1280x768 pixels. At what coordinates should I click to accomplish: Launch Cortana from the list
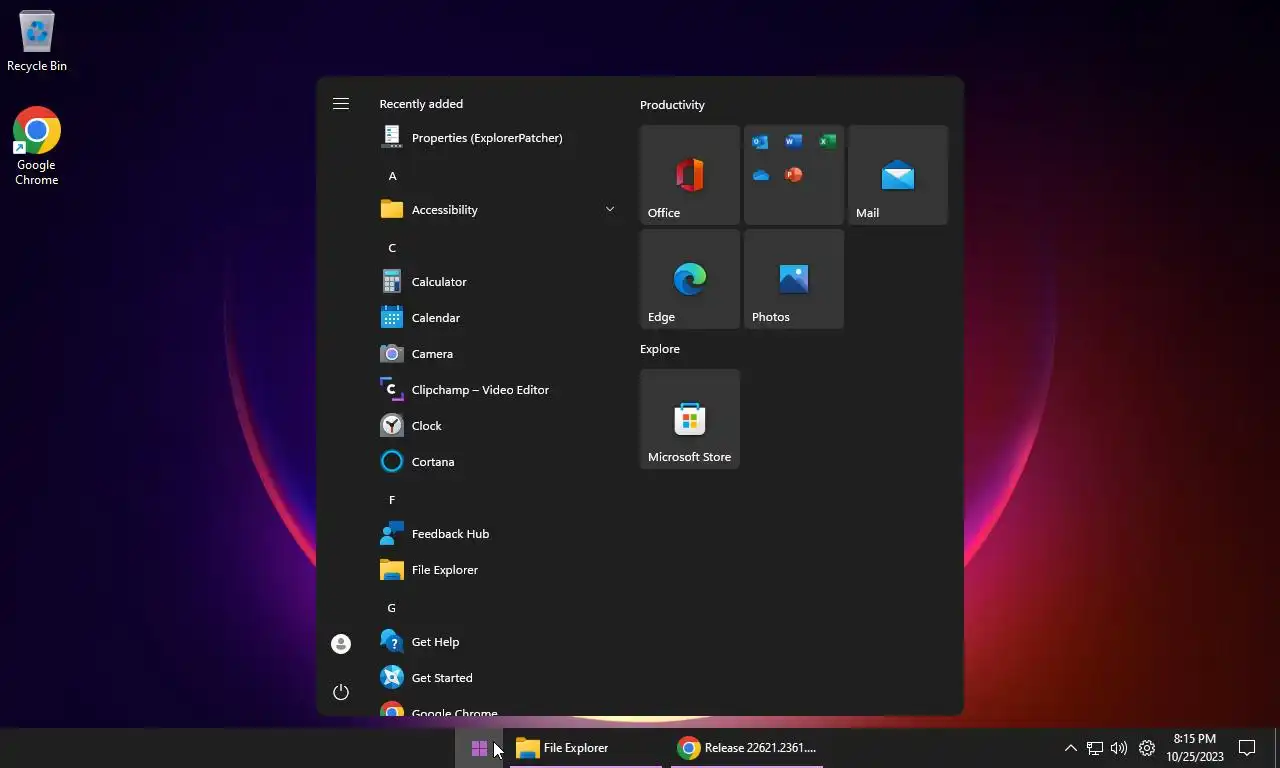click(x=498, y=462)
